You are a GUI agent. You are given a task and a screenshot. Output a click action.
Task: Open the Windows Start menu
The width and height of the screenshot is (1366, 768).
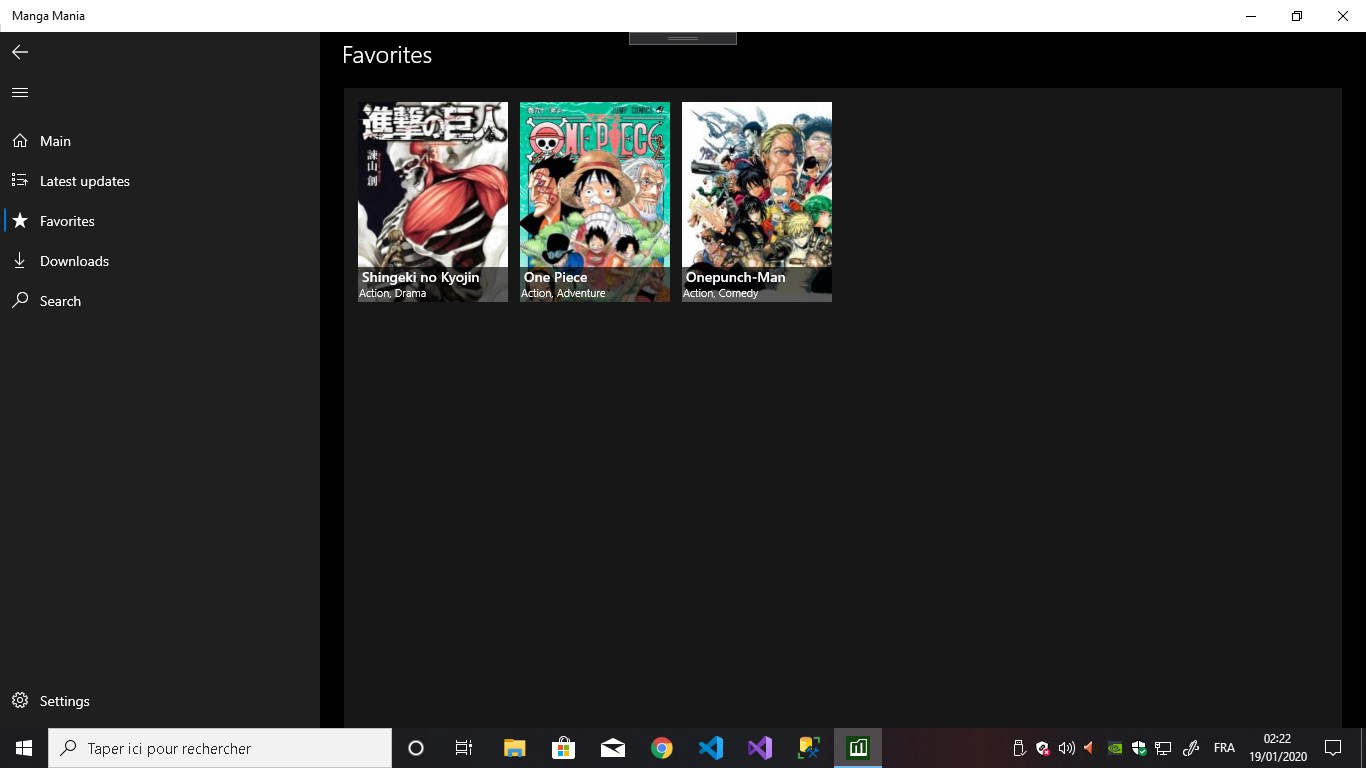click(x=24, y=748)
